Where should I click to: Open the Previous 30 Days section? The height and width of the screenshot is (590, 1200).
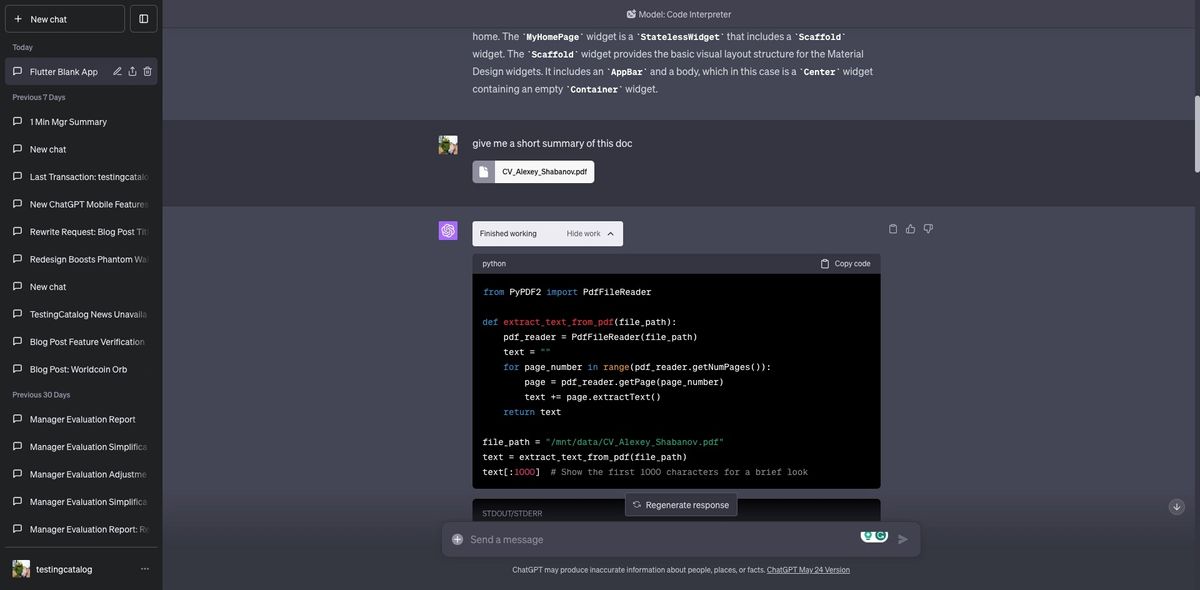click(x=40, y=392)
